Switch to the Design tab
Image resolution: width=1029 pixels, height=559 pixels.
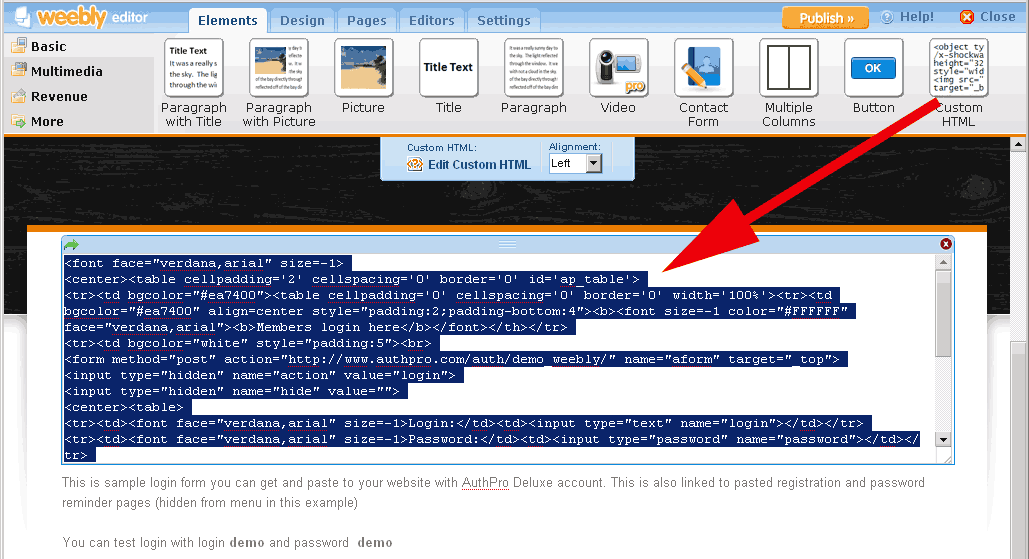point(303,20)
